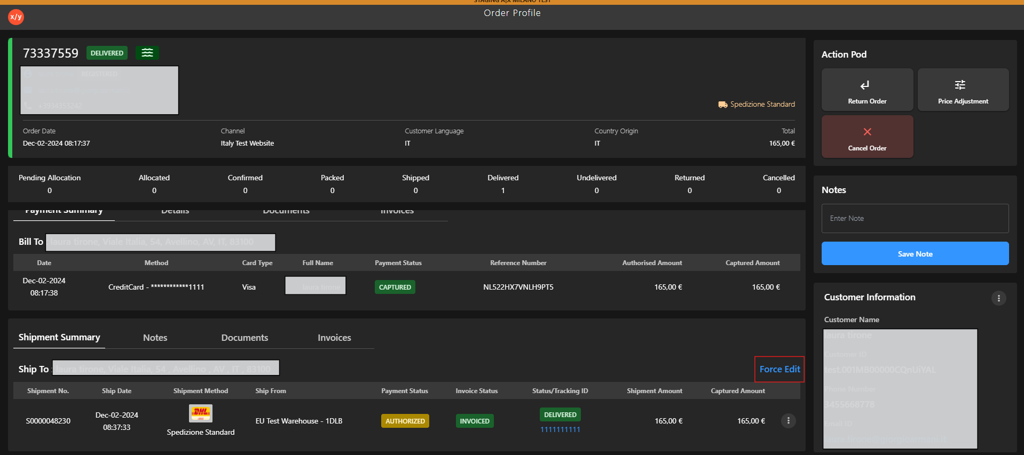Viewport: 1024px width, 455px height.
Task: Click the x/y logo icon
Action: coord(16,18)
